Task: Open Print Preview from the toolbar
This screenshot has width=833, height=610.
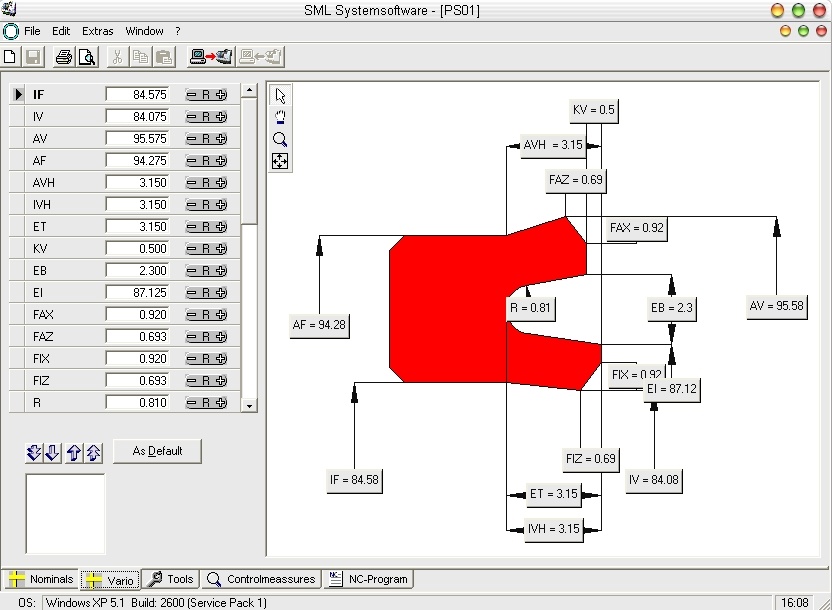Action: coord(86,56)
